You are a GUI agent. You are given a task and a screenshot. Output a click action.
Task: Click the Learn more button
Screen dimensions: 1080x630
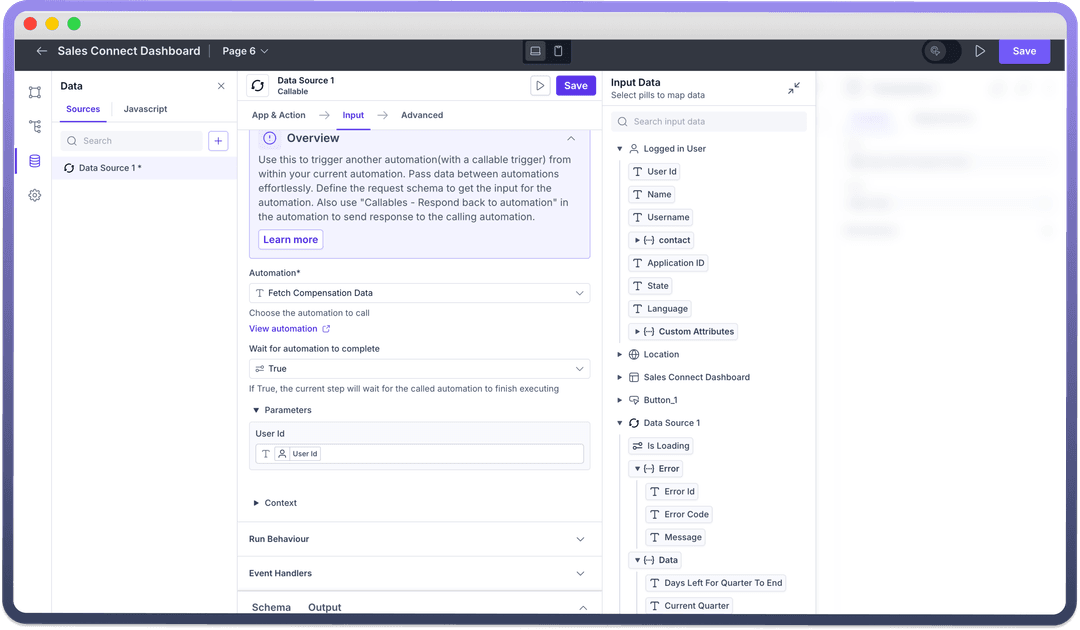click(x=290, y=240)
